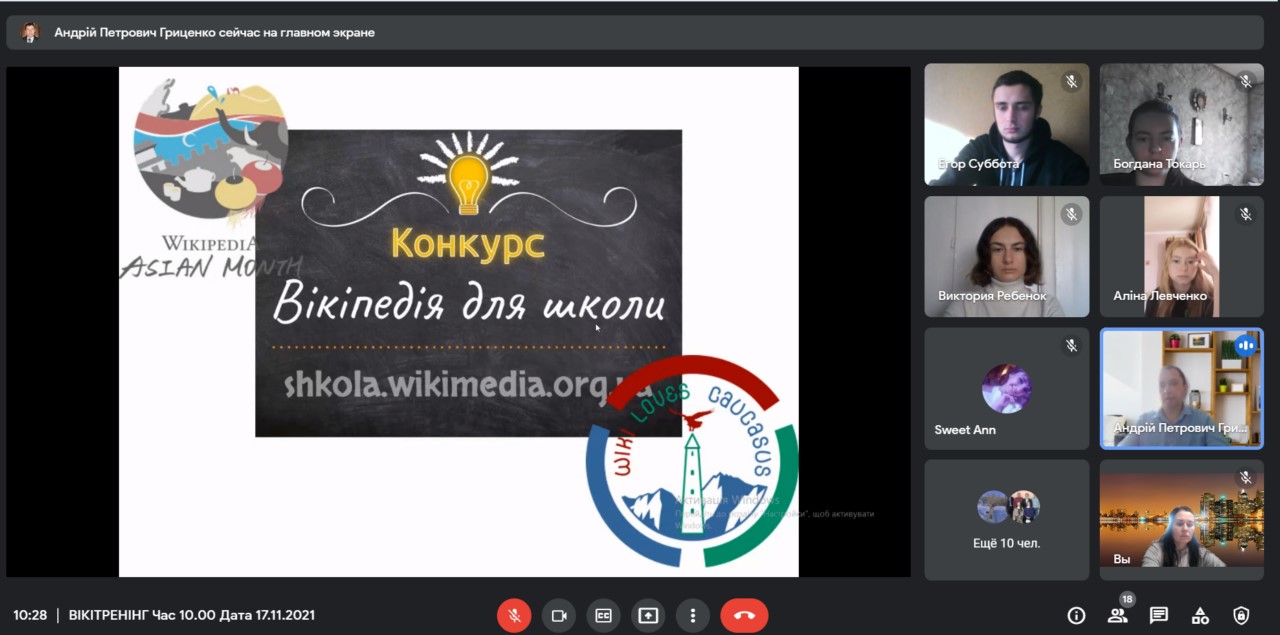Click the grouped avatars in Ещё 10 tile

[x=1007, y=507]
